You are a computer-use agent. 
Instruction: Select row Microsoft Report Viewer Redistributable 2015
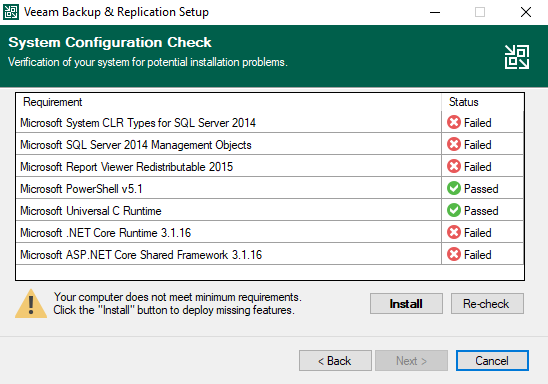tap(269, 166)
